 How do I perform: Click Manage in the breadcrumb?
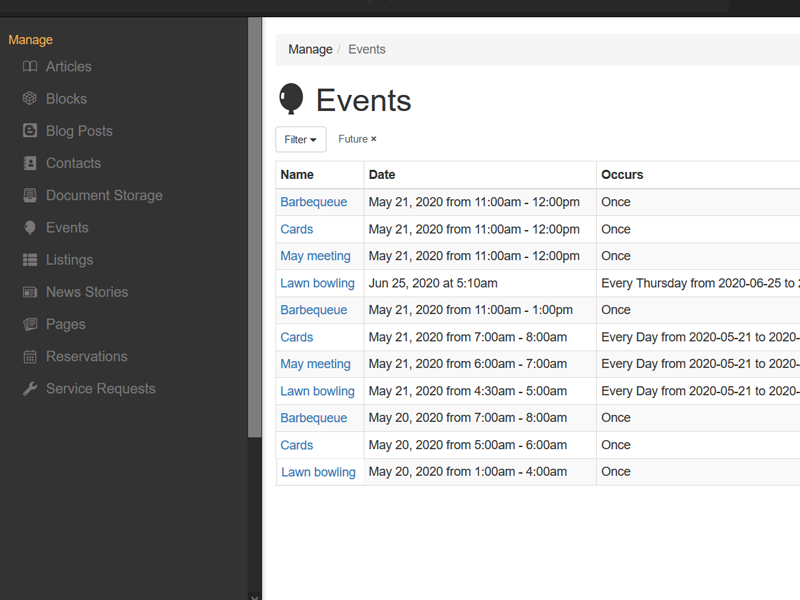pyautogui.click(x=310, y=49)
